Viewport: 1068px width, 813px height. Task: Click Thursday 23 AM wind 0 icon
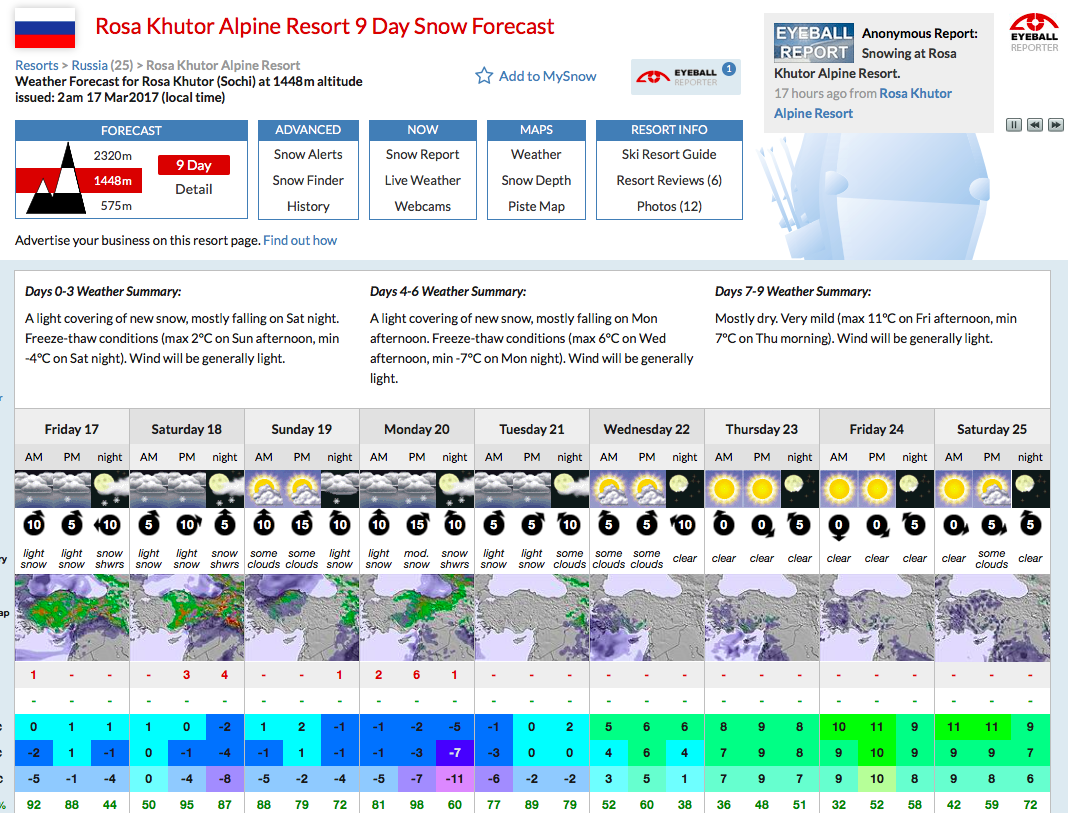tap(723, 524)
